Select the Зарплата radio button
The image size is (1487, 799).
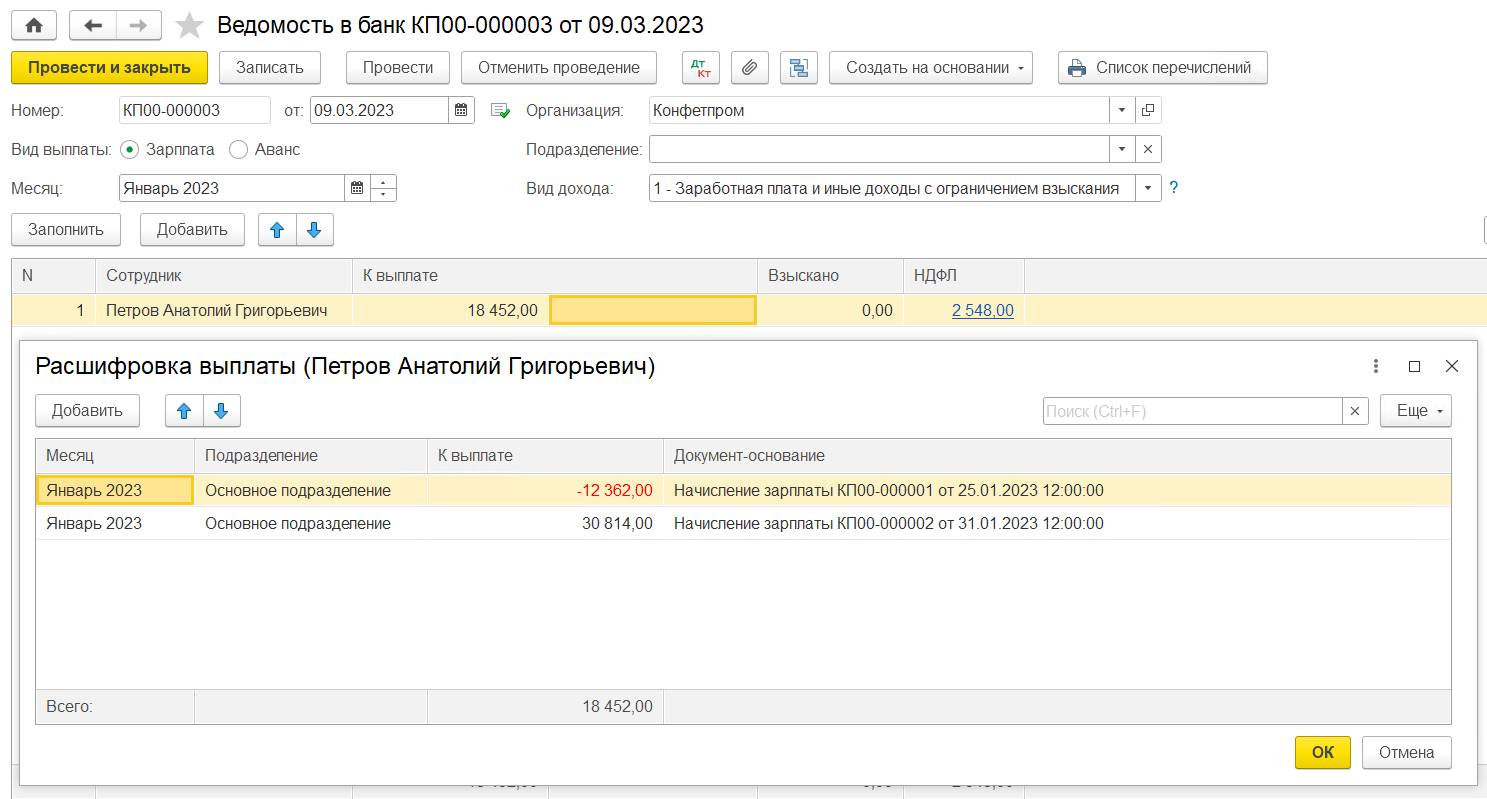pyautogui.click(x=129, y=149)
